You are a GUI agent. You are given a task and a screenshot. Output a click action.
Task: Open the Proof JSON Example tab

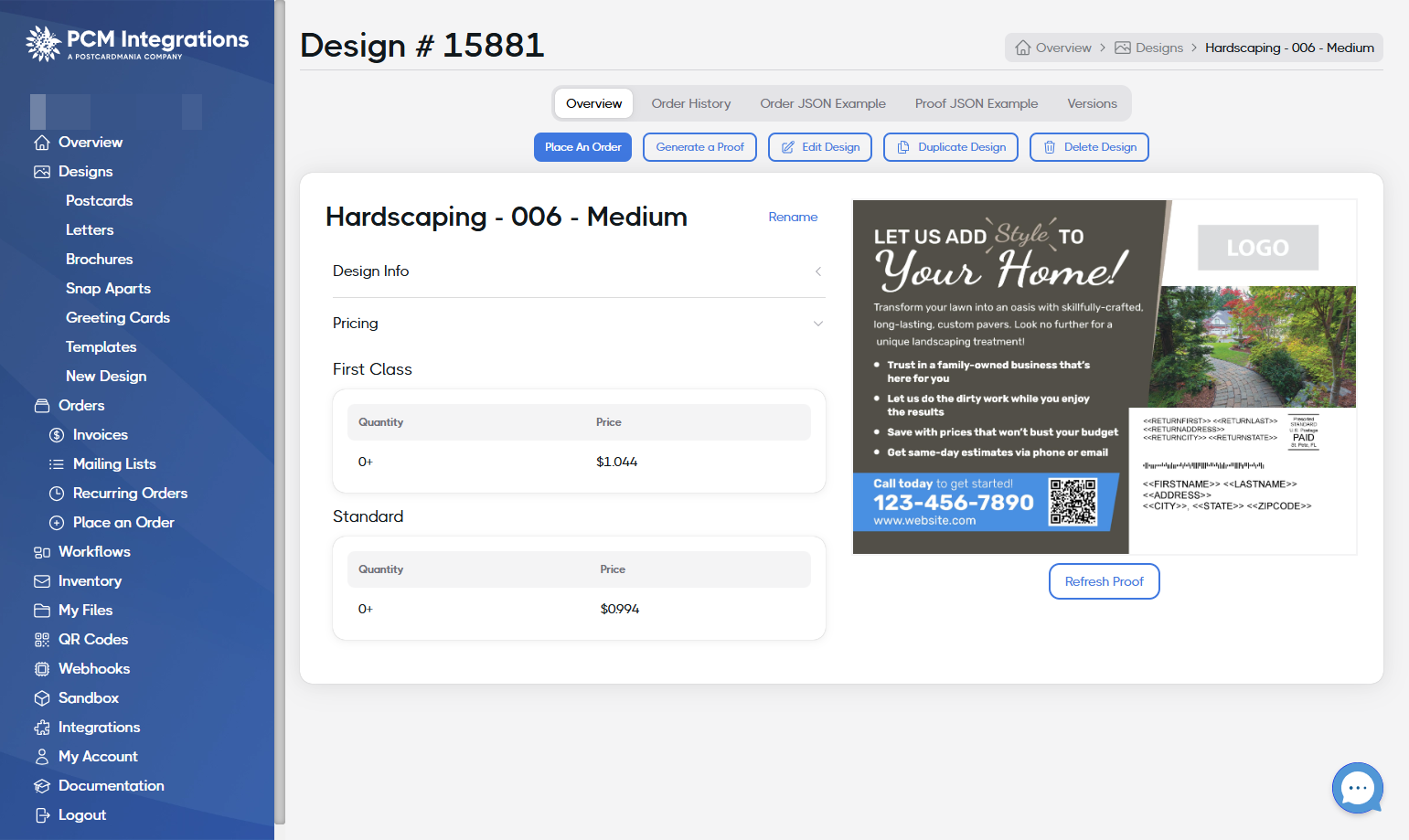click(x=977, y=103)
